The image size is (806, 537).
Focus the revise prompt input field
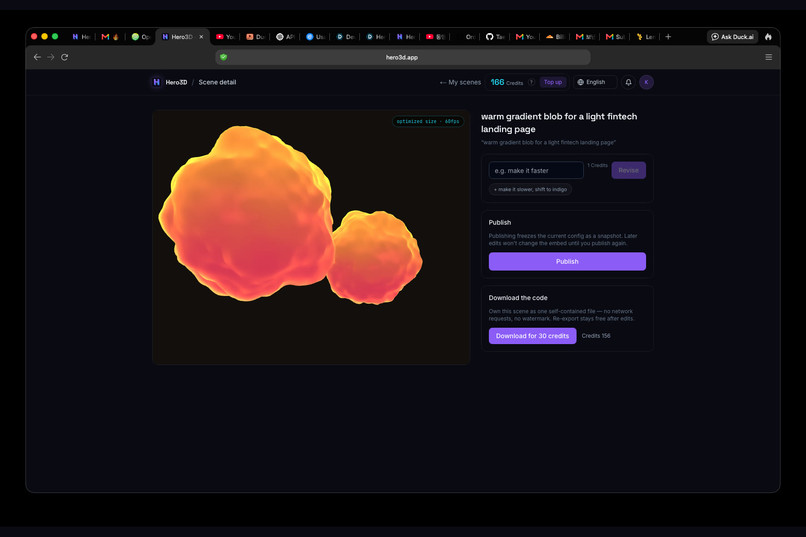point(536,171)
